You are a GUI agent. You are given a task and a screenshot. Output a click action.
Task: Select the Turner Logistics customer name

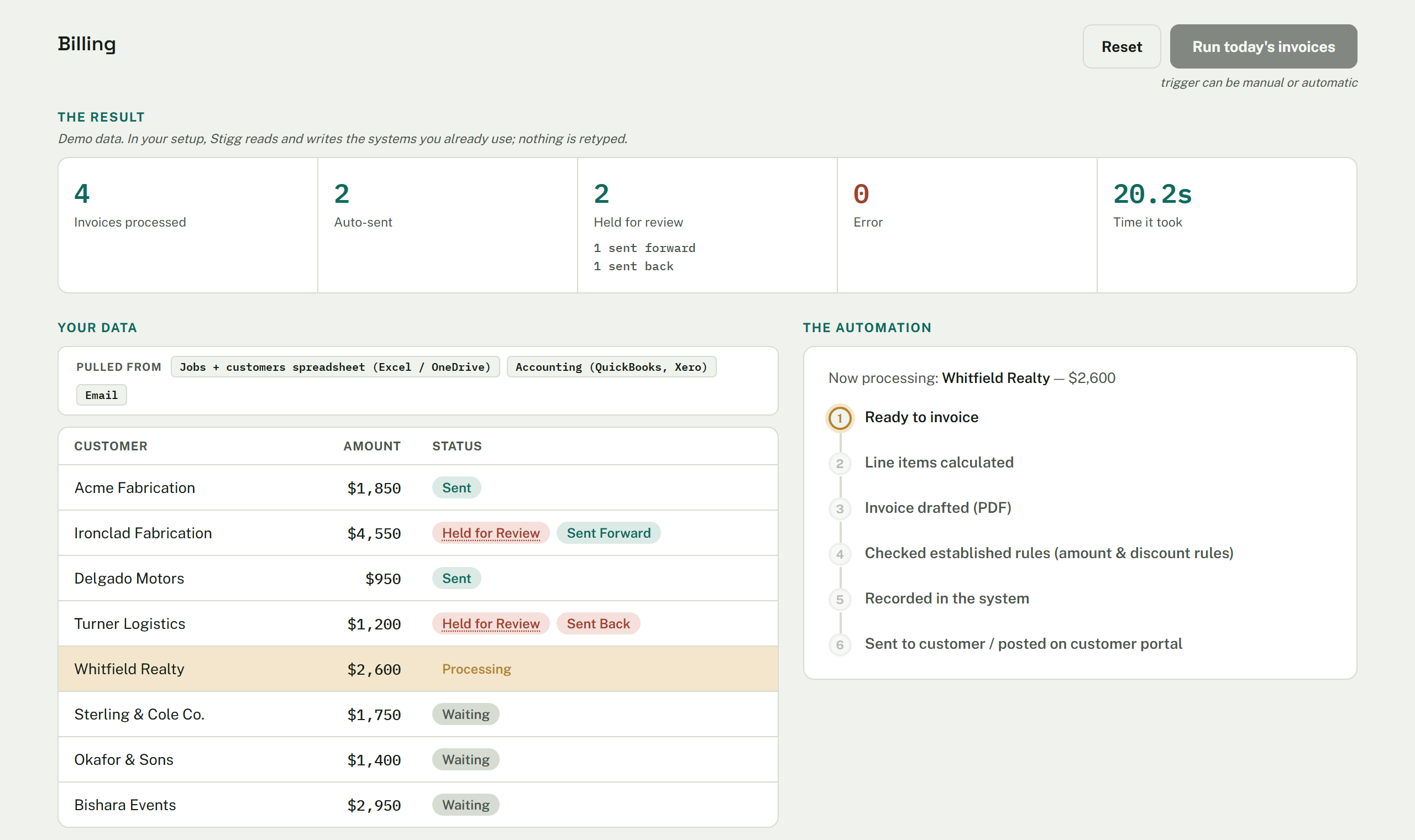129,624
